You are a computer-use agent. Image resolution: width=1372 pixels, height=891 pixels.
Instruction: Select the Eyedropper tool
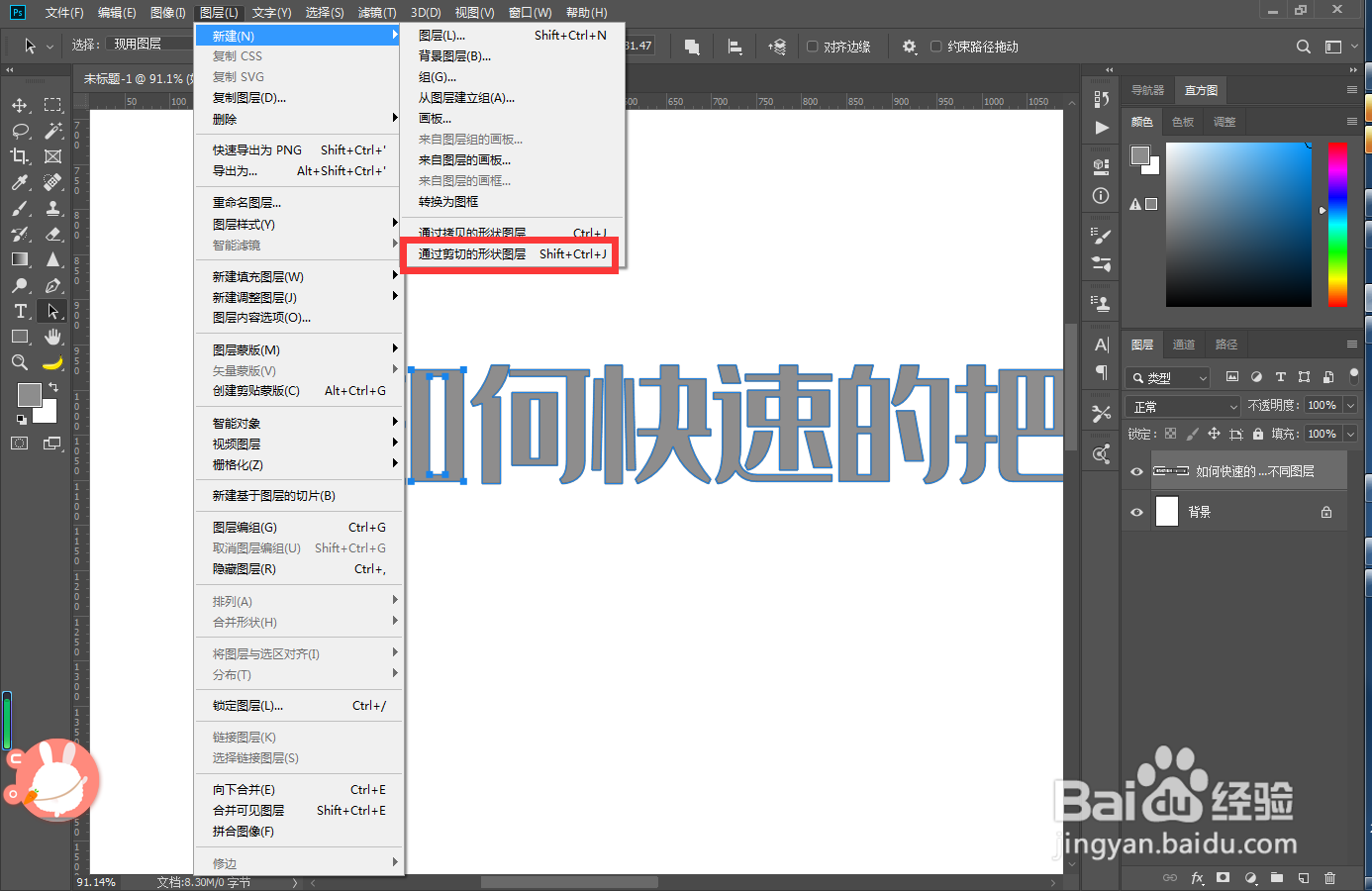pos(20,182)
